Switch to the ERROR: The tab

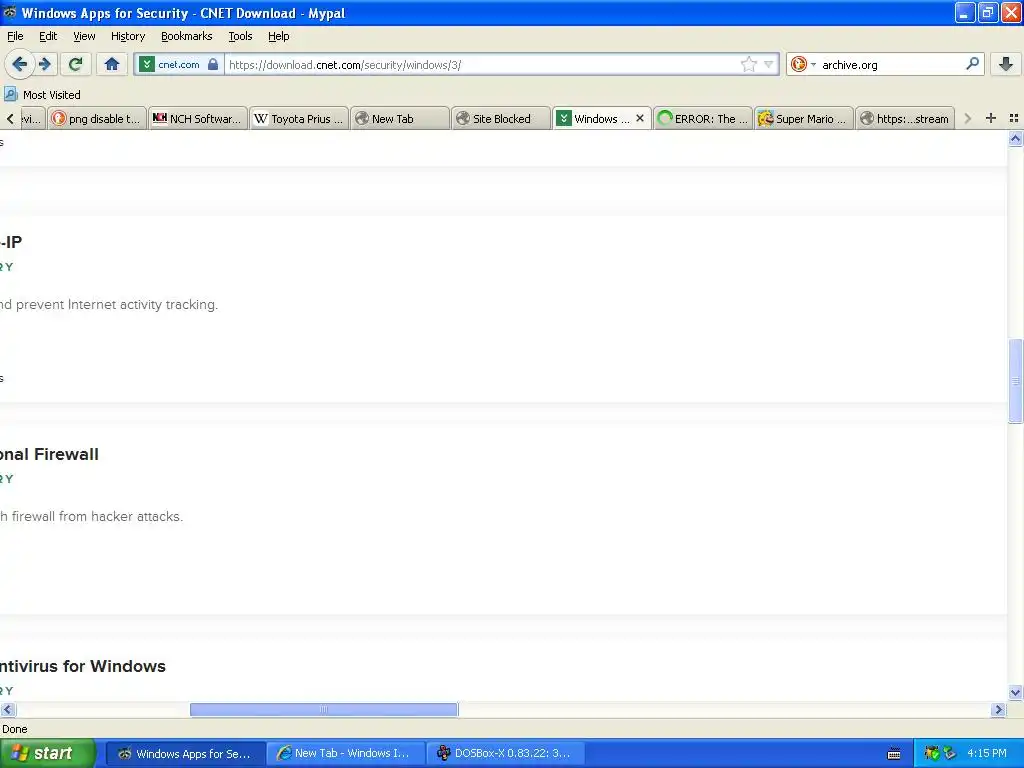703,118
